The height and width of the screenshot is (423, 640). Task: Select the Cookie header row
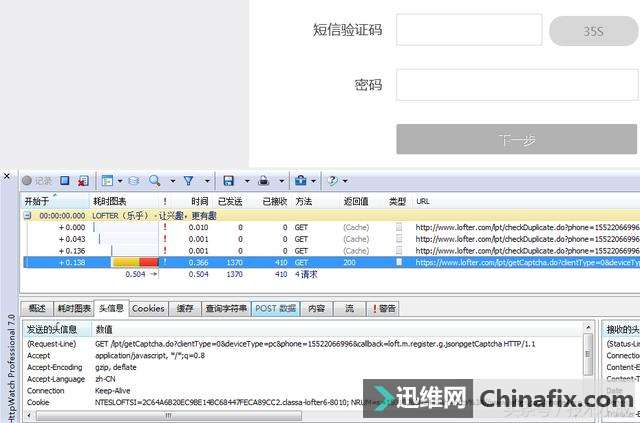tap(303, 402)
